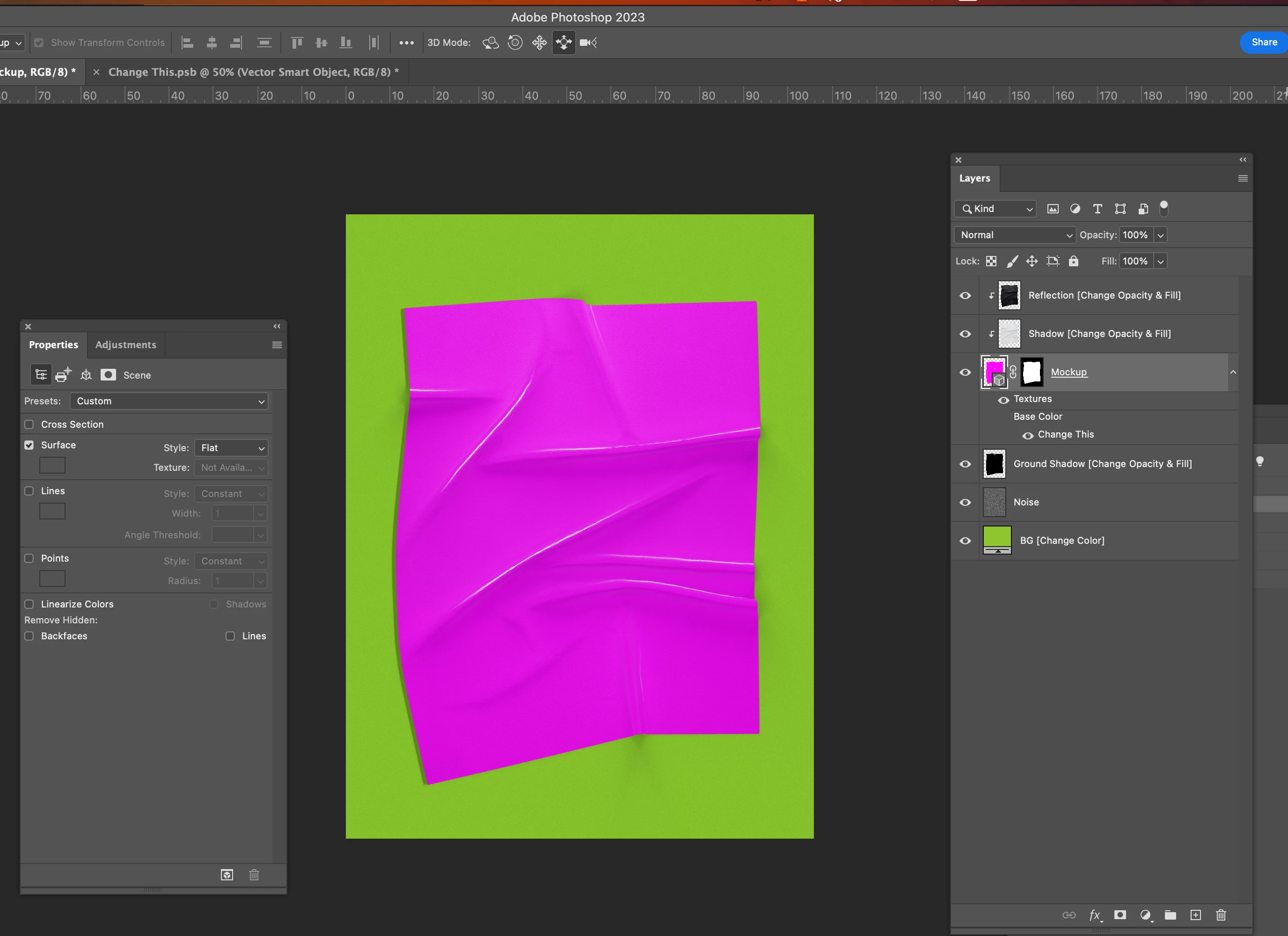Enable the Cross Section checkbox

[x=29, y=424]
